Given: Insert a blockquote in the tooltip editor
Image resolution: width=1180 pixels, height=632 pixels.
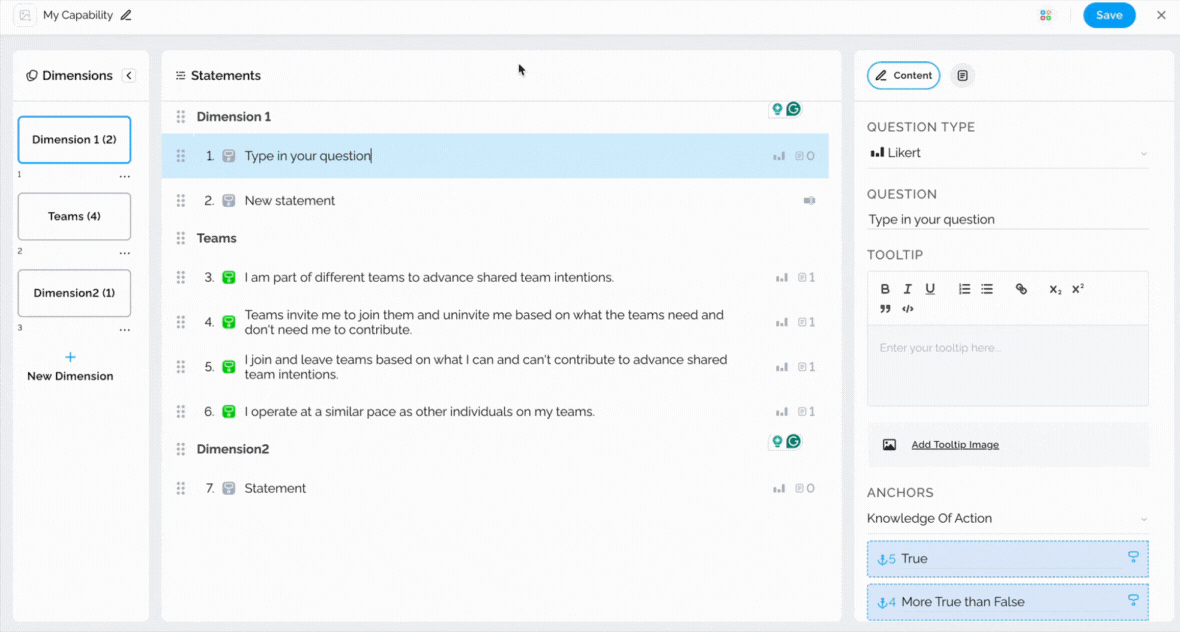Looking at the screenshot, I should 885,309.
